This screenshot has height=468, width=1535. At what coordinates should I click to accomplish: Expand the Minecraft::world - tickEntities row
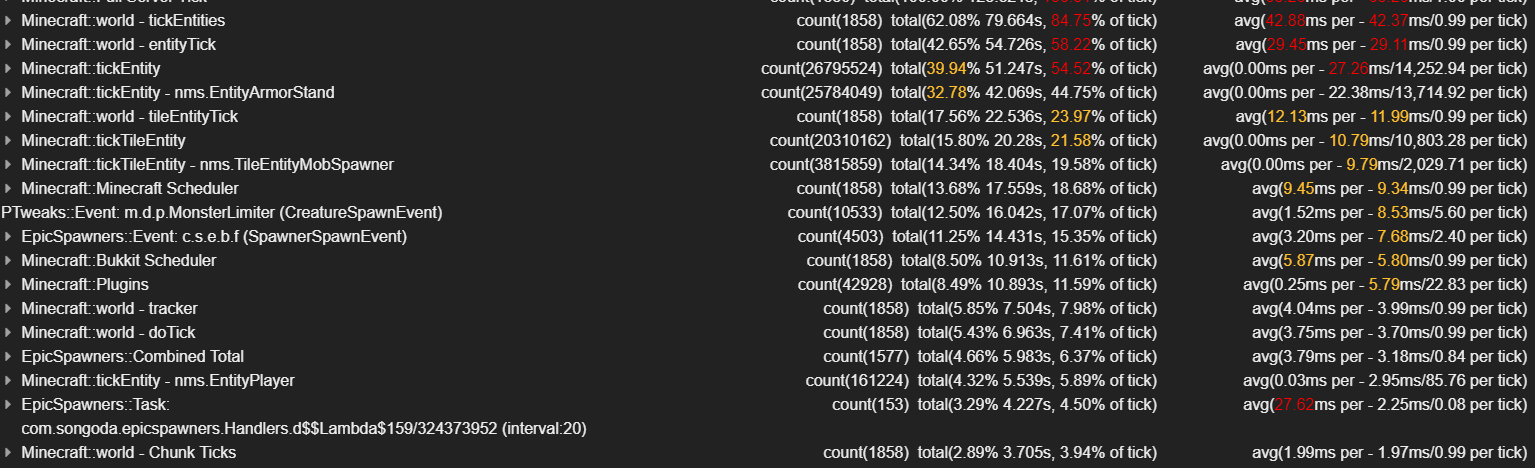8,20
